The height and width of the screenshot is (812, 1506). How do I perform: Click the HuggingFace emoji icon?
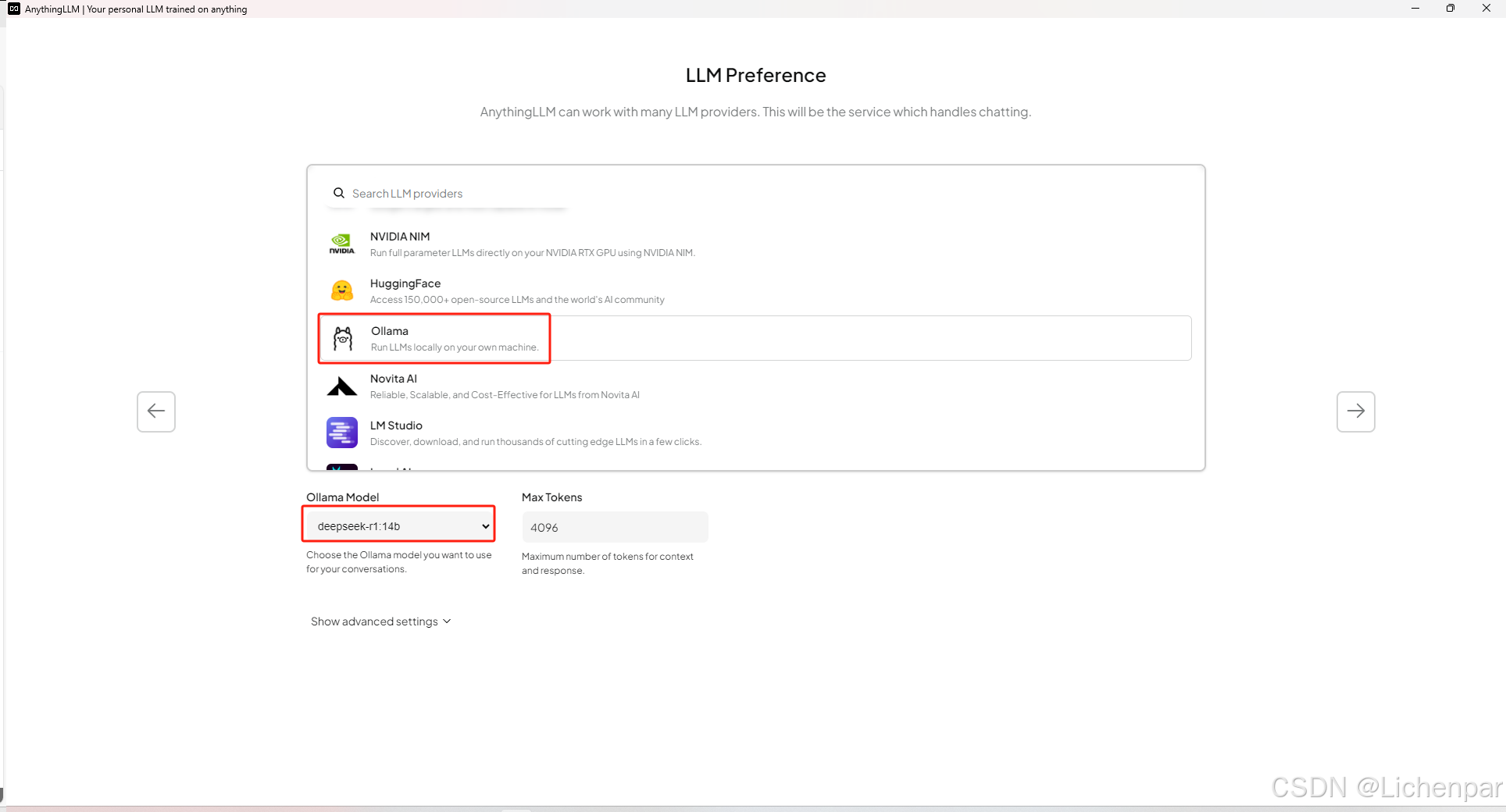click(x=342, y=291)
